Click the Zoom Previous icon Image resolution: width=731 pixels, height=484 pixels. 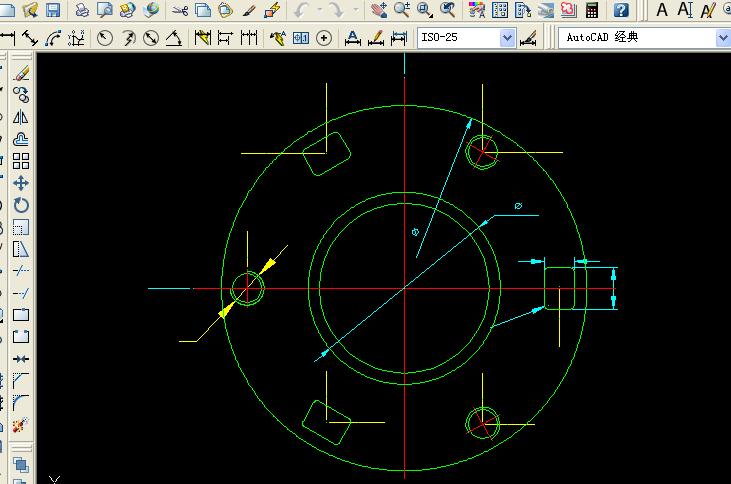click(448, 9)
